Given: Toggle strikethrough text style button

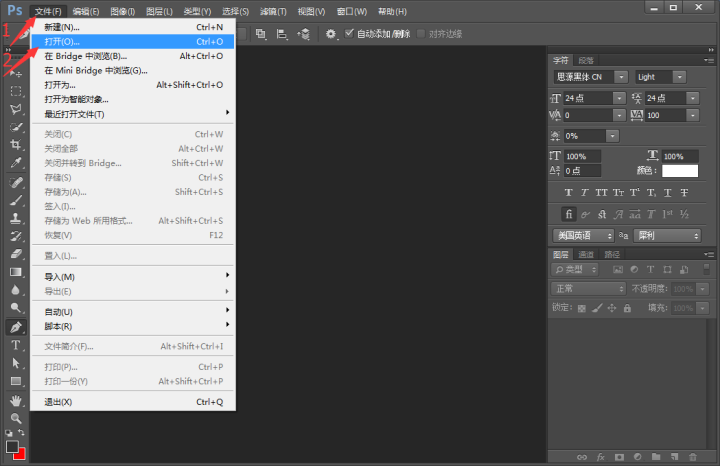Looking at the screenshot, I should click(x=684, y=192).
